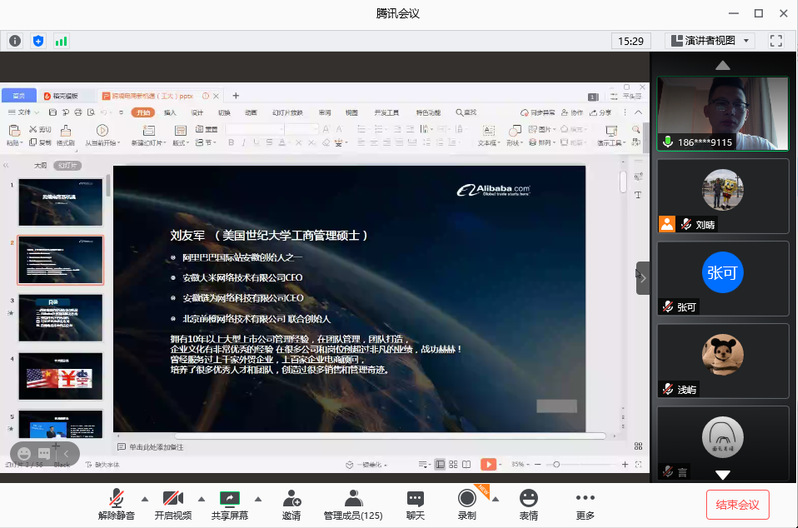Expand audio options arrow beside 解除静音
The height and width of the screenshot is (528, 798).
[x=145, y=498]
